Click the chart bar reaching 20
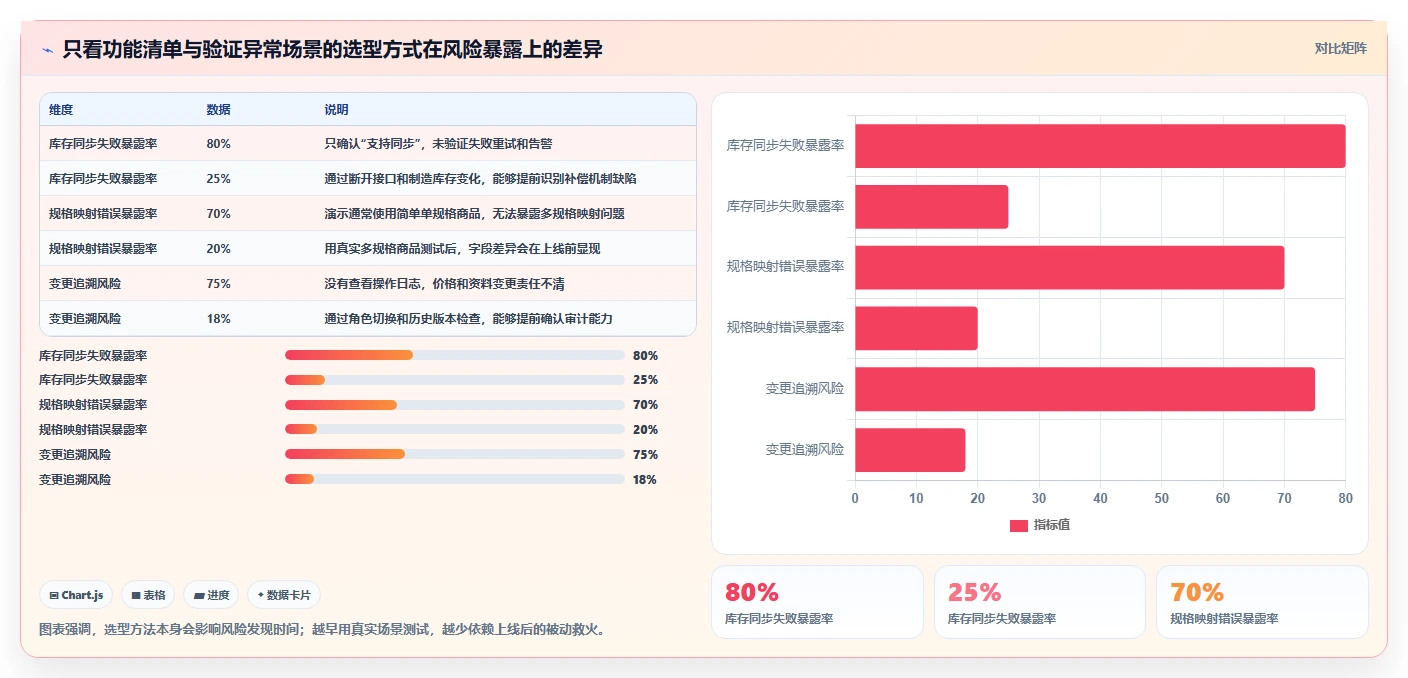 click(916, 328)
